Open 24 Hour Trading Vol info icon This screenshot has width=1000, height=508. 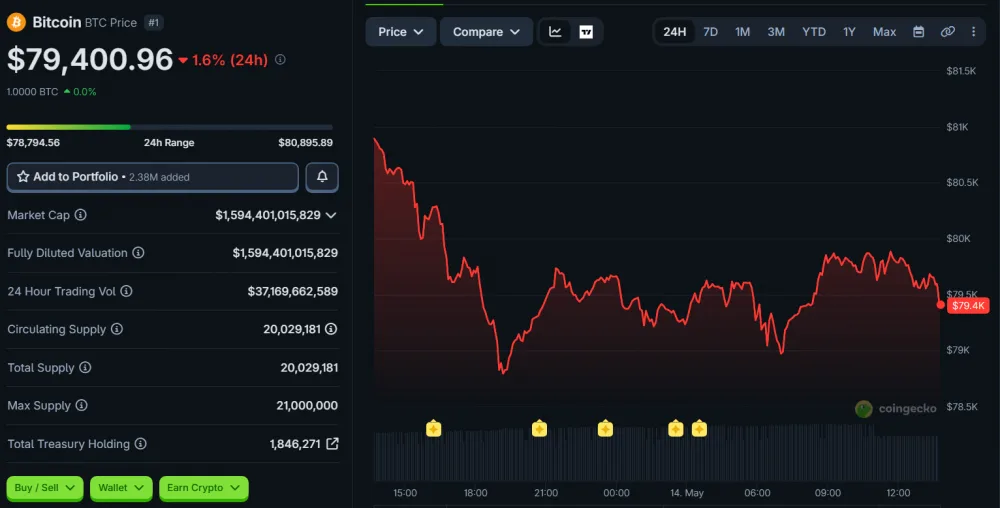pos(126,291)
